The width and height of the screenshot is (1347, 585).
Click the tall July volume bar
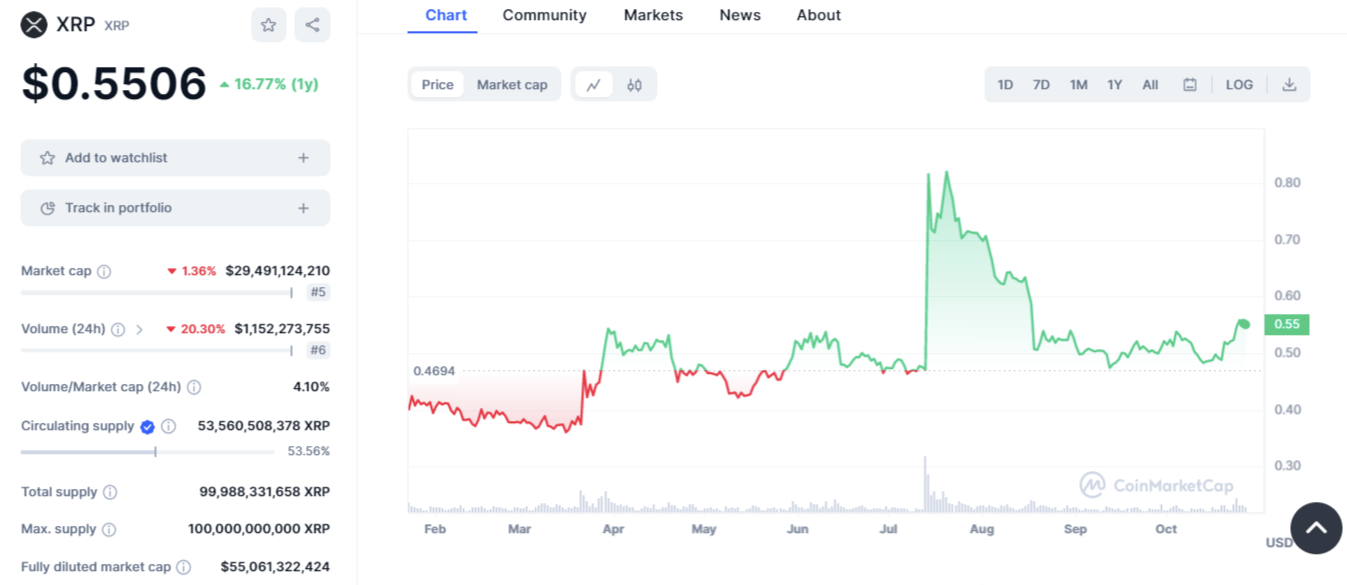coord(926,485)
